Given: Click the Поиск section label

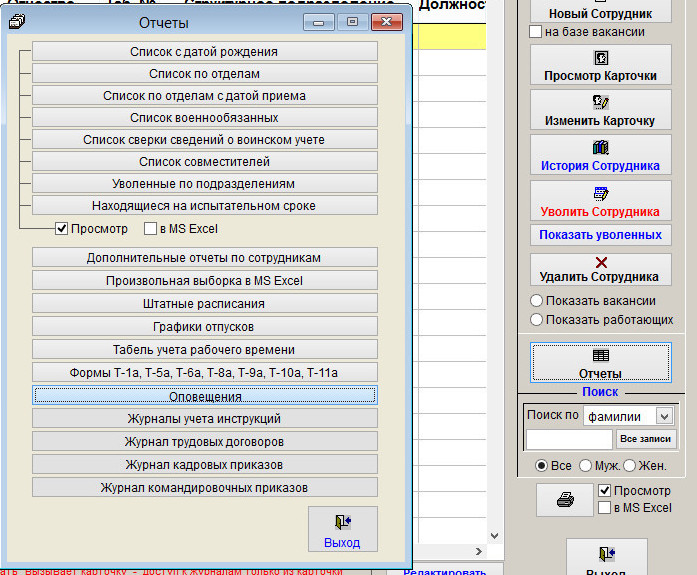Looking at the screenshot, I should point(600,391).
